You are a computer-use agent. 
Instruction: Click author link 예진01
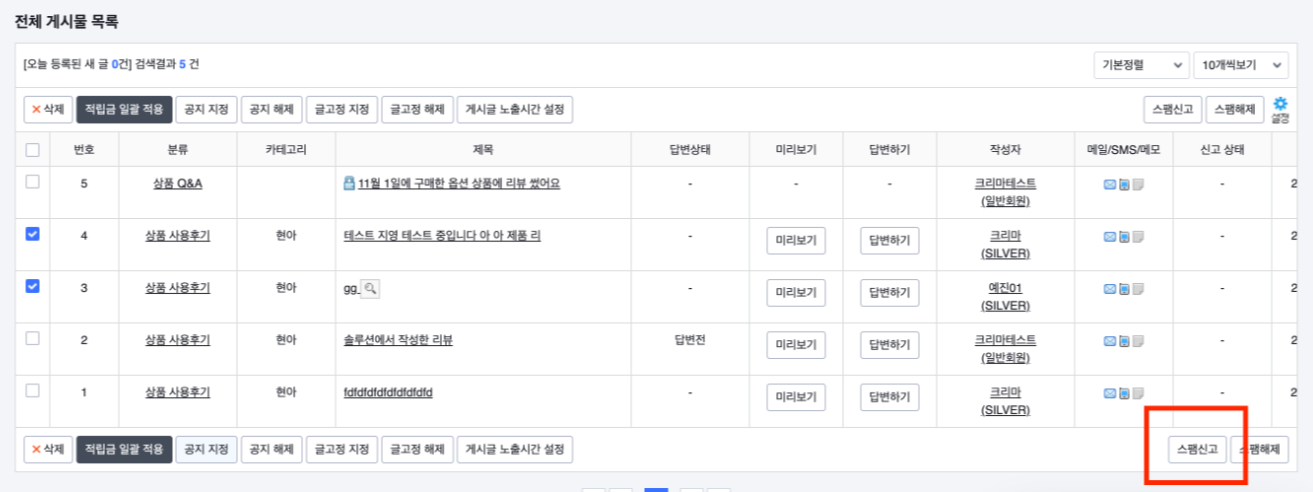click(x=1005, y=288)
